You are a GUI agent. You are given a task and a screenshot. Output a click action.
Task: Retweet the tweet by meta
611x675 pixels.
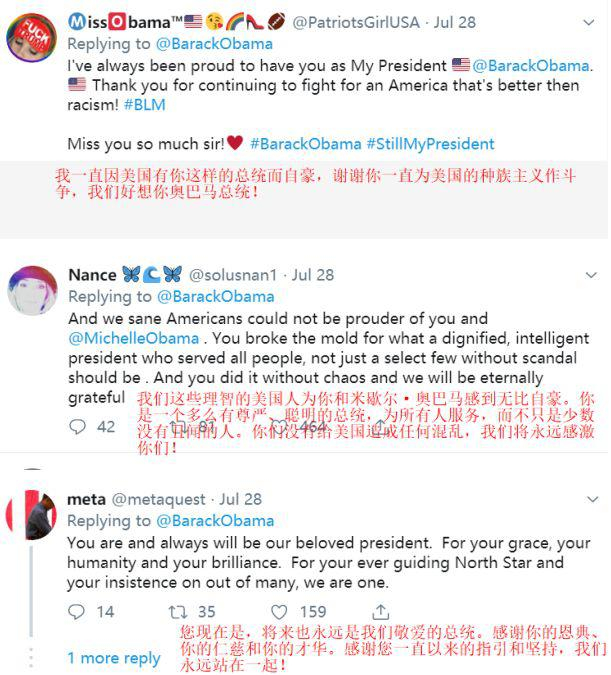point(176,611)
